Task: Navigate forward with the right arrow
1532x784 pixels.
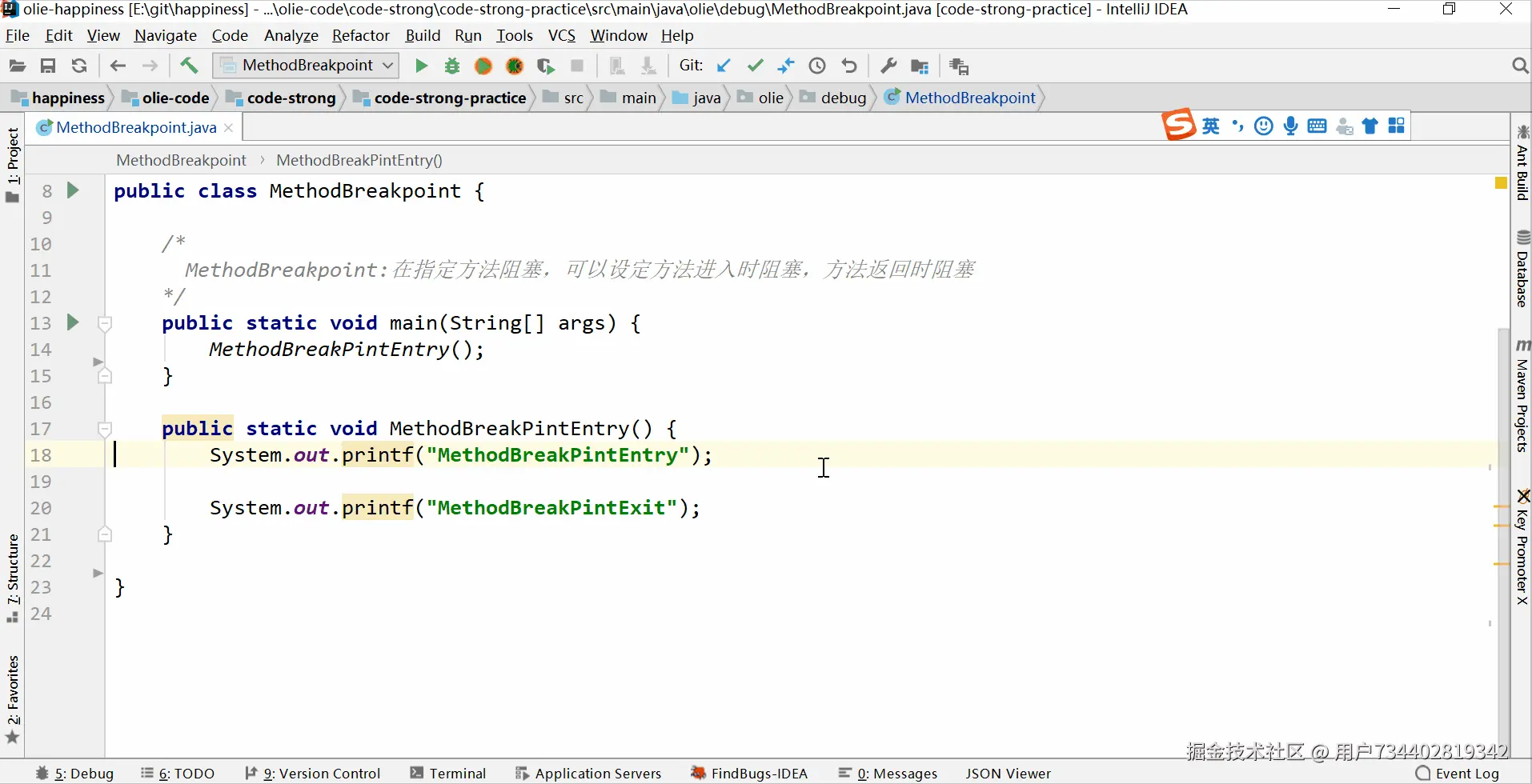Action: coord(150,66)
